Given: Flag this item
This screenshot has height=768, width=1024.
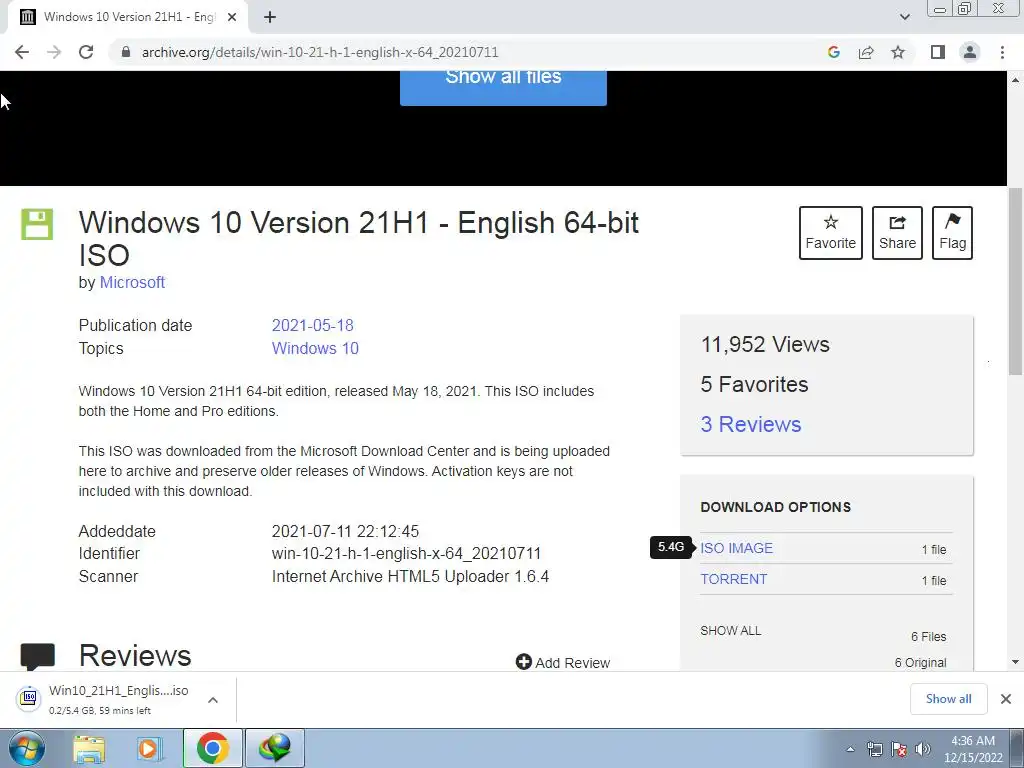Looking at the screenshot, I should click(952, 232).
